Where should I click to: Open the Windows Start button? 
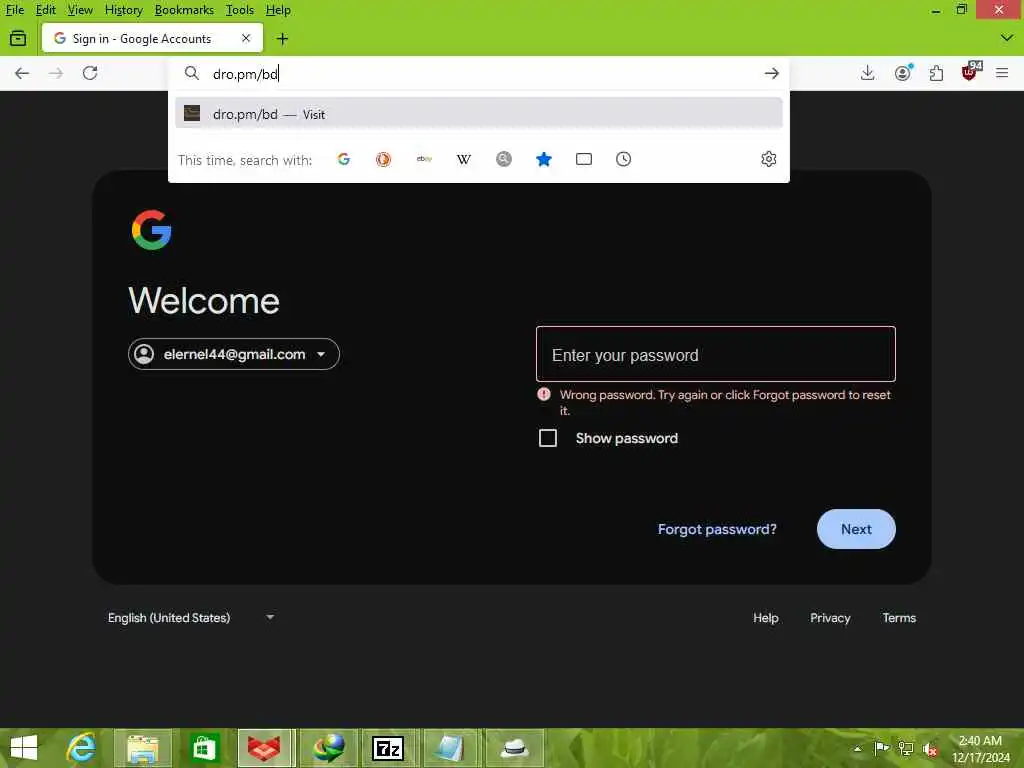coord(24,748)
